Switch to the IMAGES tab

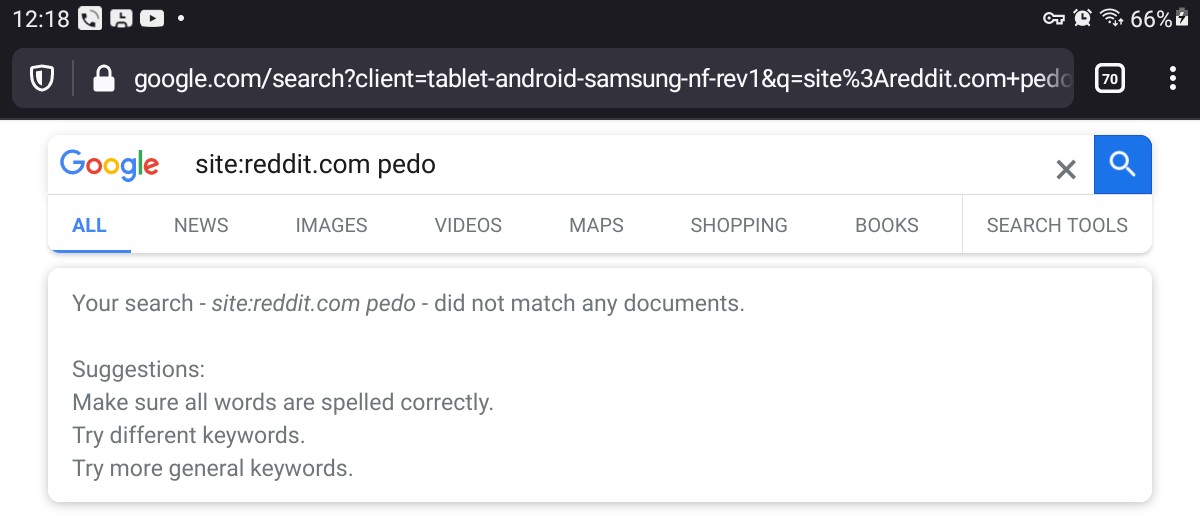coord(331,225)
